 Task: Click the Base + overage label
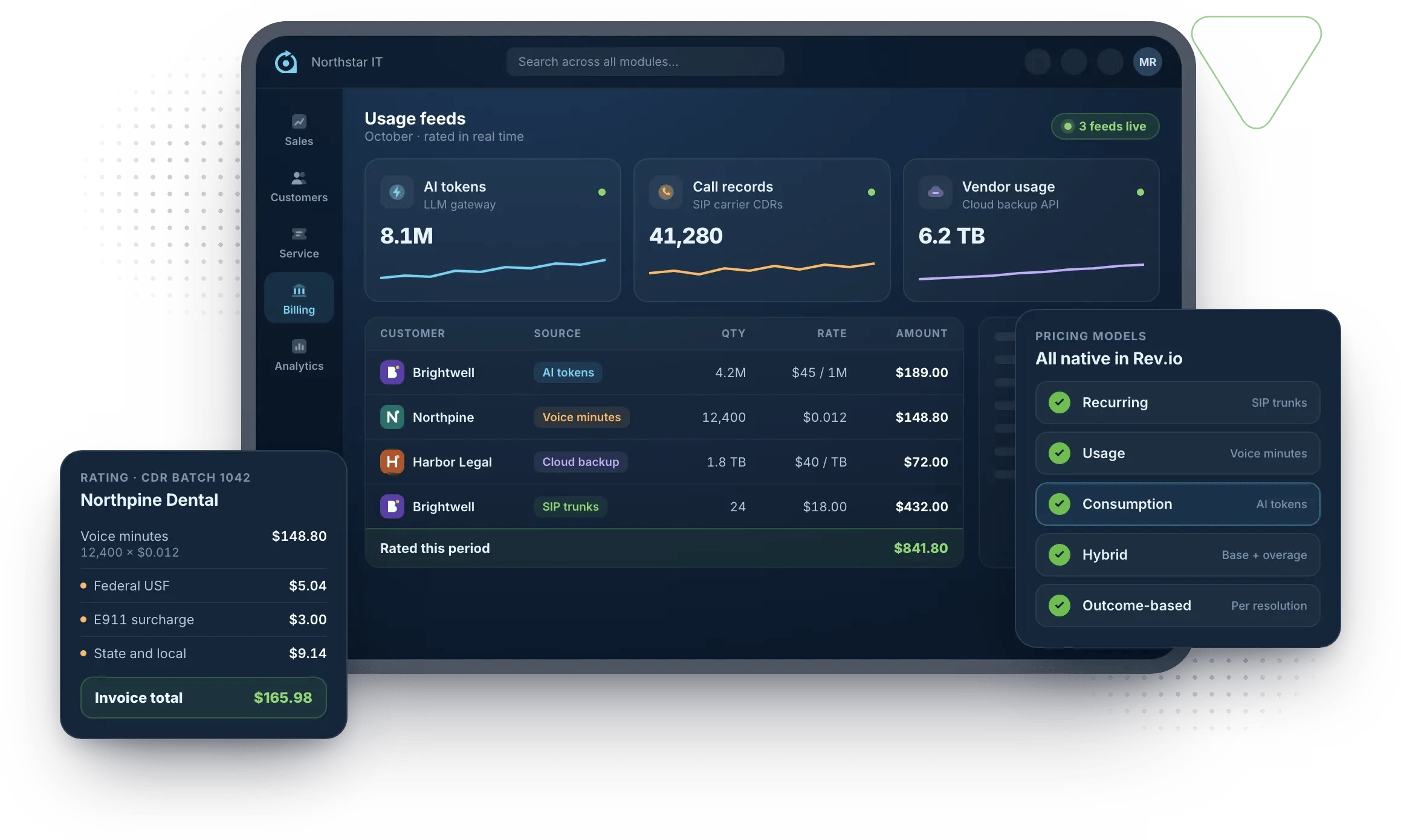pyautogui.click(x=1264, y=555)
